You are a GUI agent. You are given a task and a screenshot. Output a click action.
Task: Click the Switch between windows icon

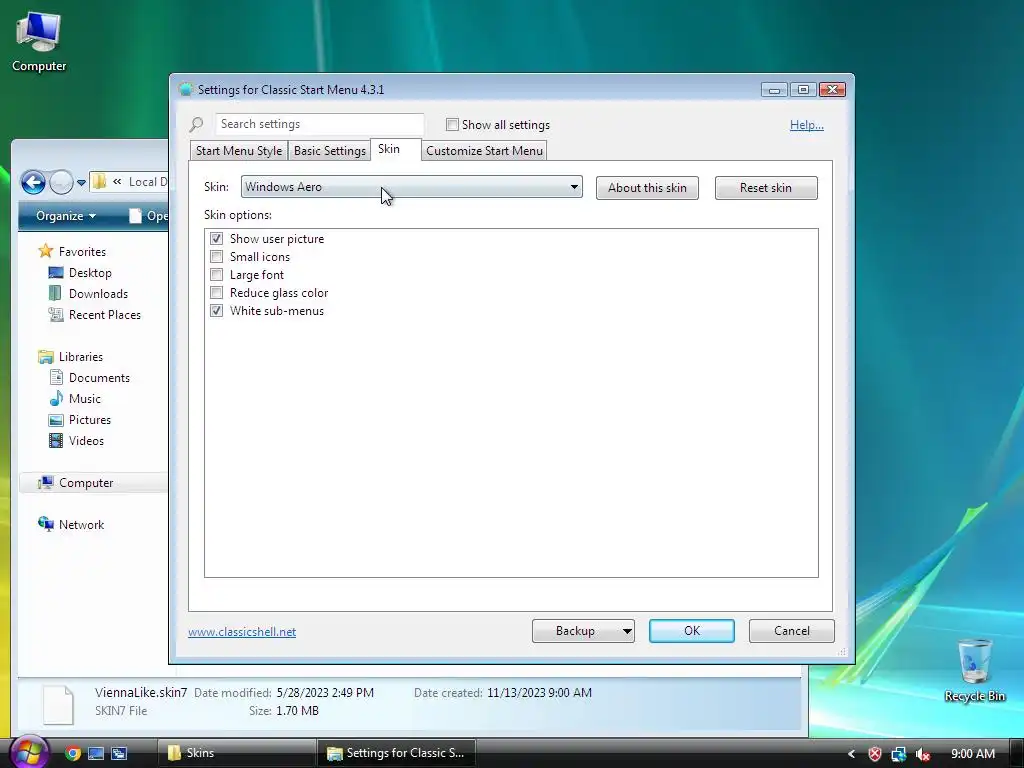pyautogui.click(x=119, y=753)
